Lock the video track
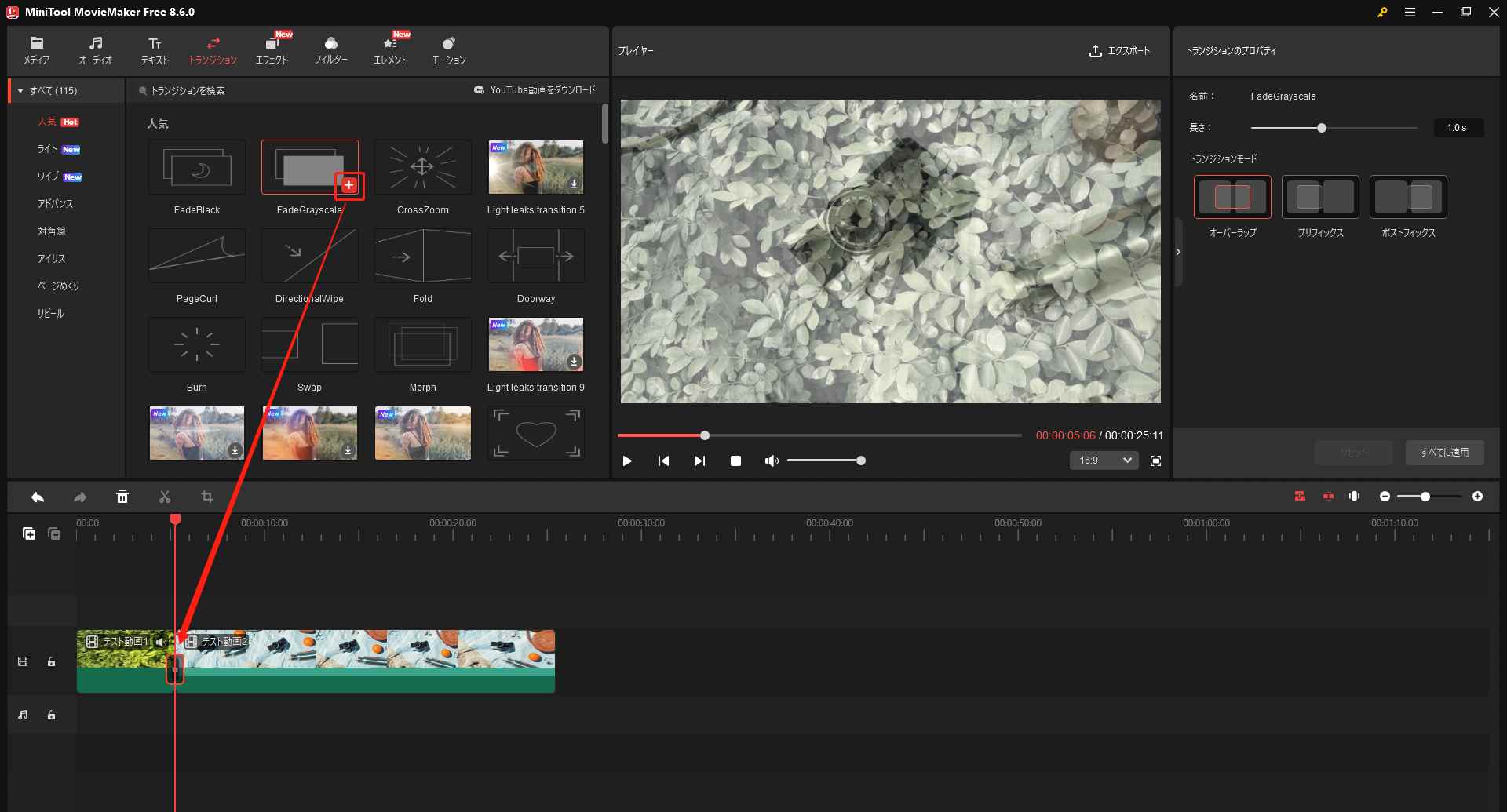This screenshot has width=1507, height=812. point(51,661)
